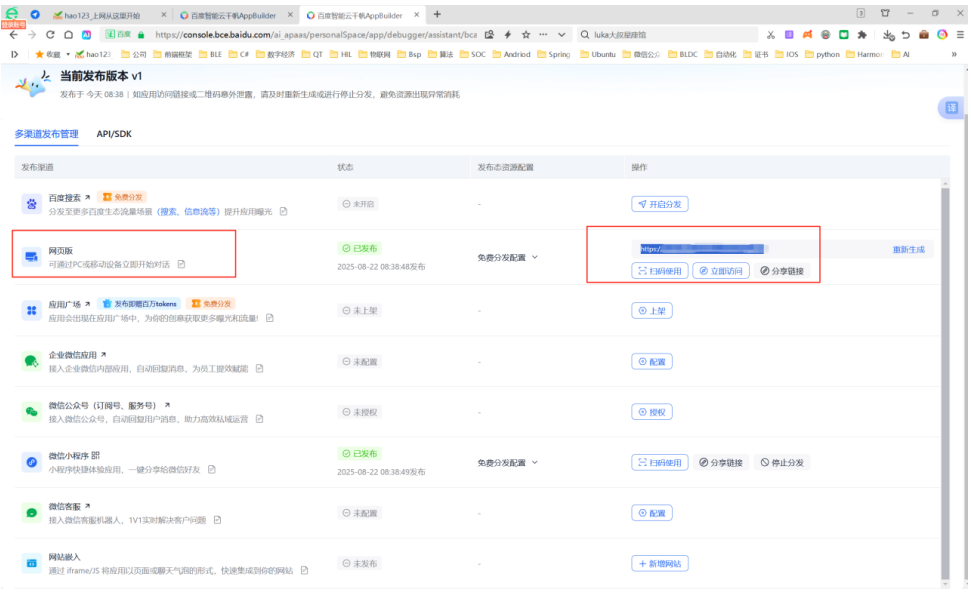Click the Baidu Search channel paw icon
The image size is (971, 594).
point(32,204)
